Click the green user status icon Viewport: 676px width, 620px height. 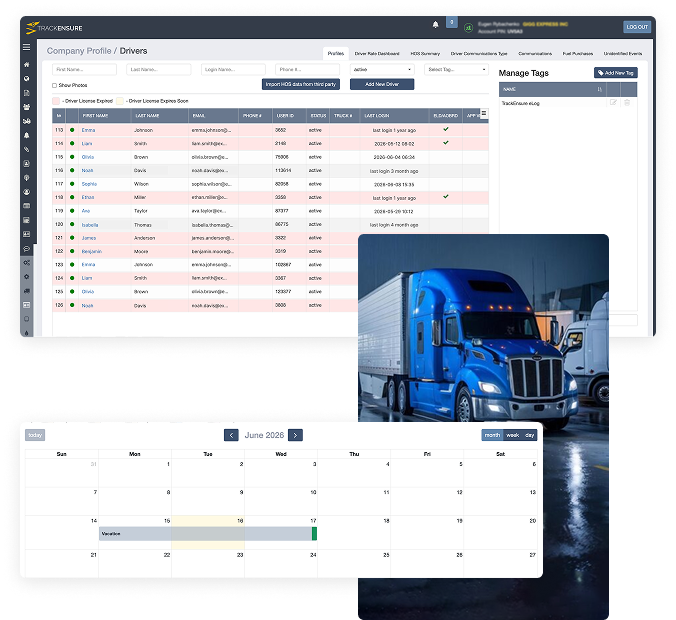click(468, 28)
